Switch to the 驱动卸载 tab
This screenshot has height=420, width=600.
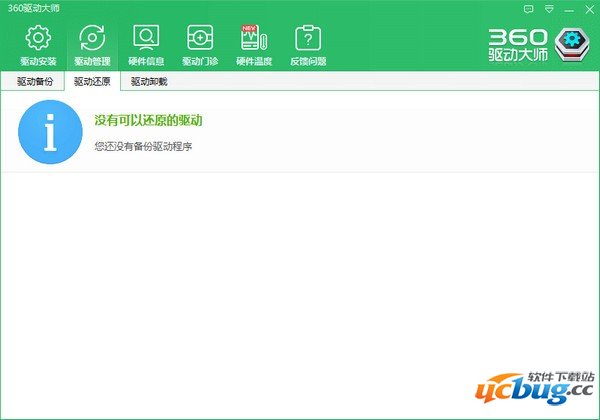coord(149,81)
